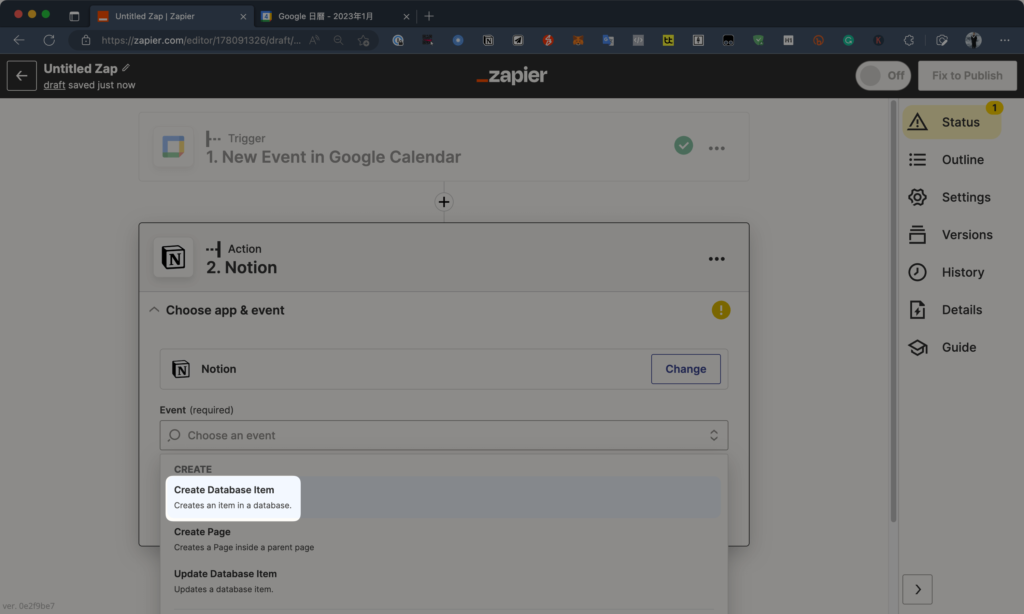Image resolution: width=1024 pixels, height=614 pixels.
Task: Open the Details panel
Action: (x=946, y=310)
